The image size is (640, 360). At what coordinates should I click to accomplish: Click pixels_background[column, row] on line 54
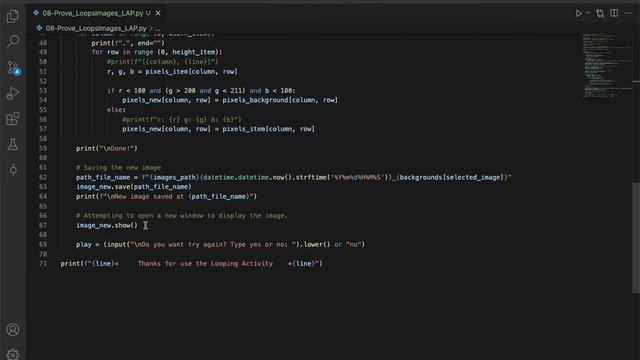[280, 100]
